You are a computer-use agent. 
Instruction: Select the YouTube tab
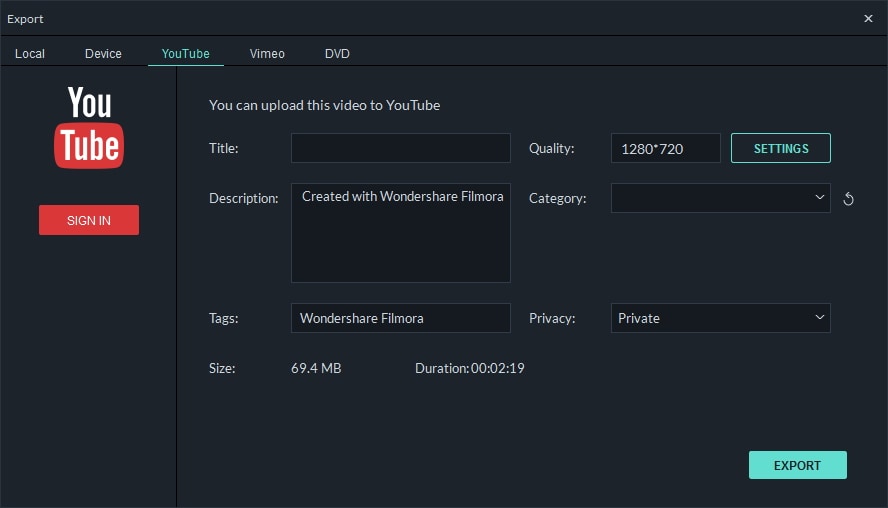[x=186, y=53]
